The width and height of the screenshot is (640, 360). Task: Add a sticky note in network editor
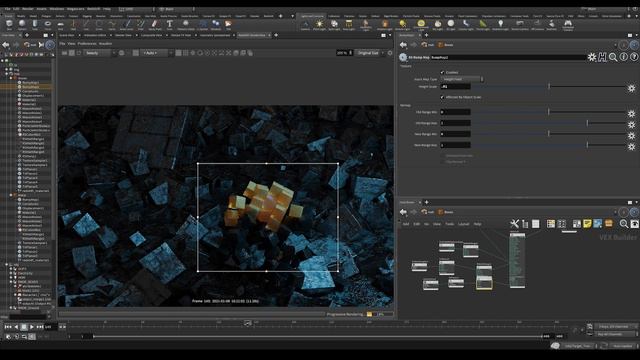click(x=587, y=223)
